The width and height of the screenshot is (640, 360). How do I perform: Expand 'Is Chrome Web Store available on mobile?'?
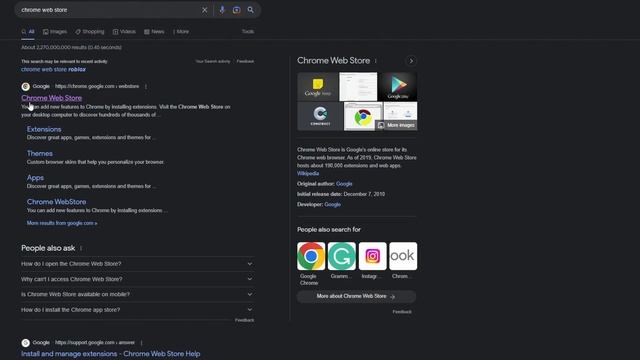point(137,294)
